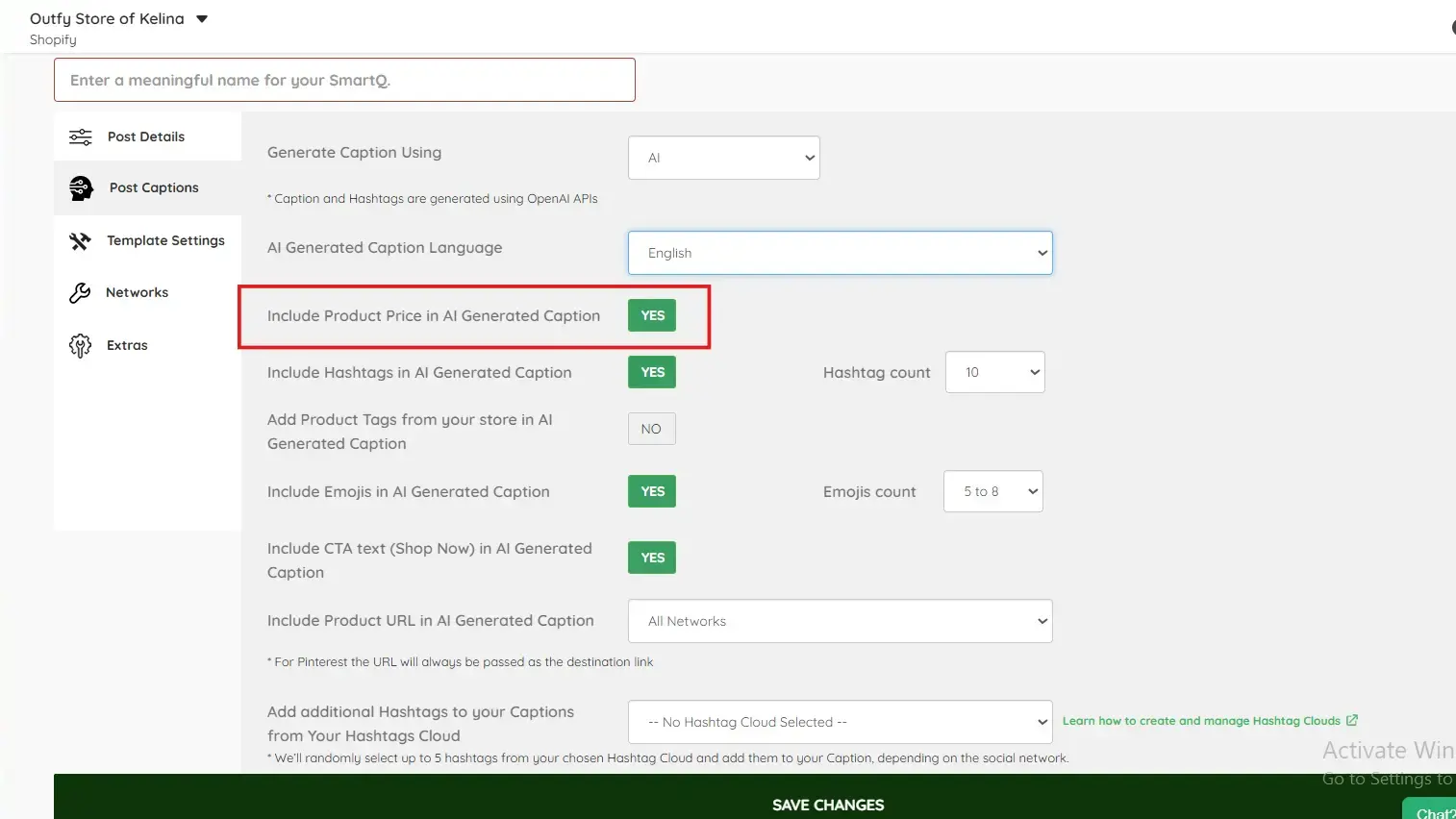Screen dimensions: 1456x819
Task: Click the Extras gear icon
Action: point(80,345)
